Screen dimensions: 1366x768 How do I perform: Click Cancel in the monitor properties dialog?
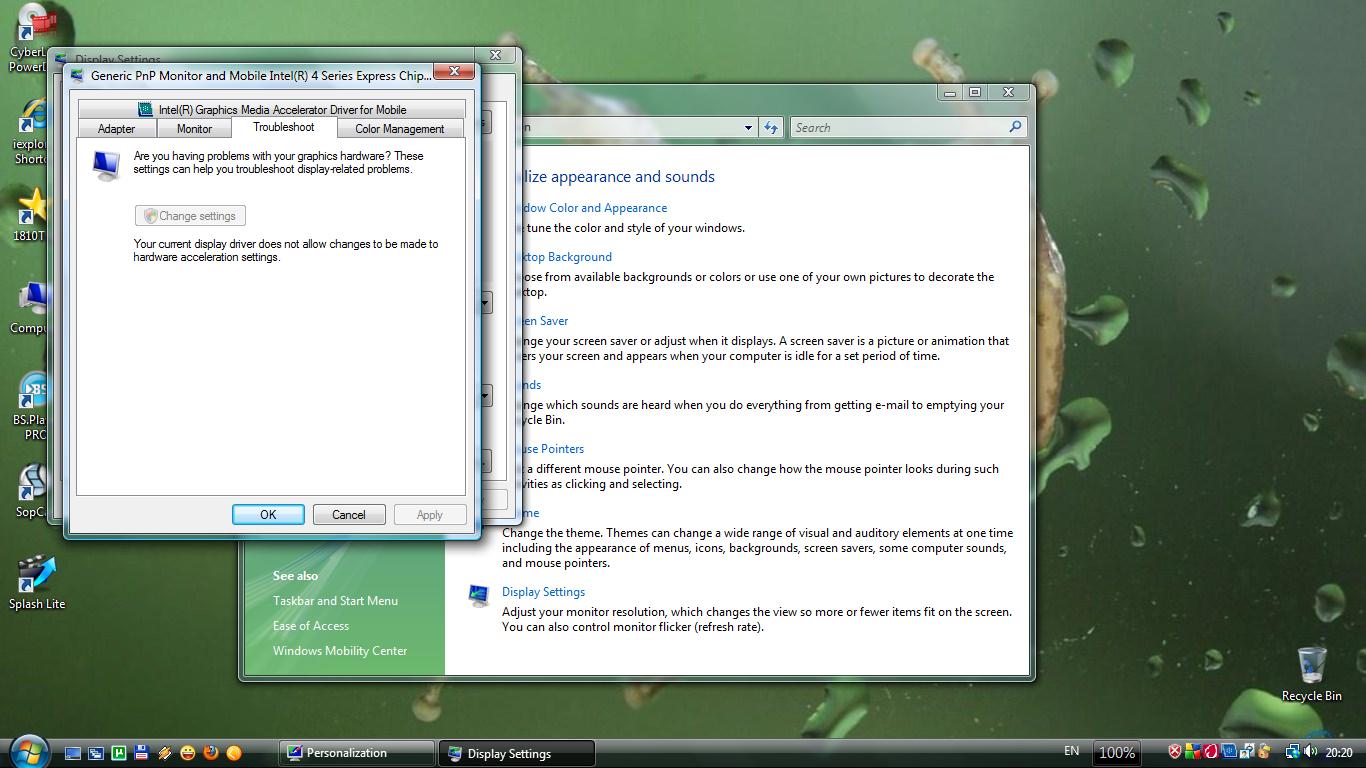click(x=349, y=514)
